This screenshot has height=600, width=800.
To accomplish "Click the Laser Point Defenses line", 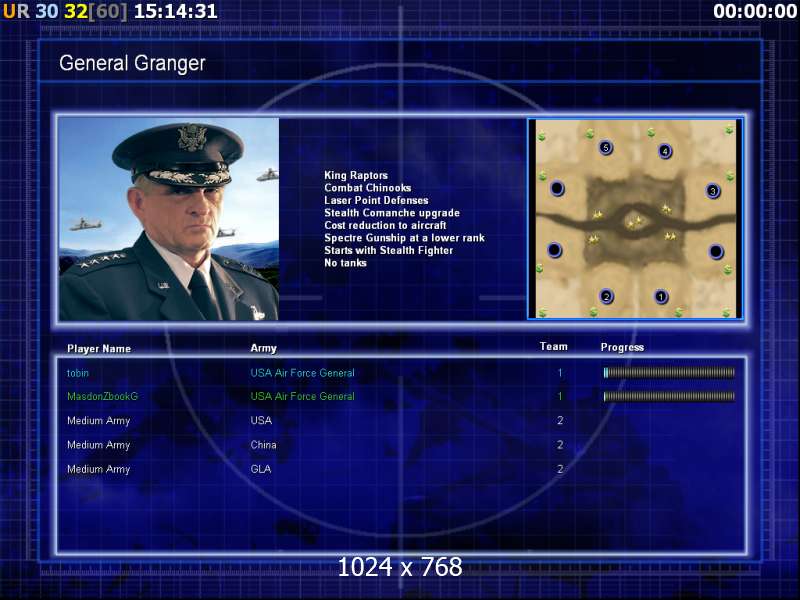I will (377, 200).
